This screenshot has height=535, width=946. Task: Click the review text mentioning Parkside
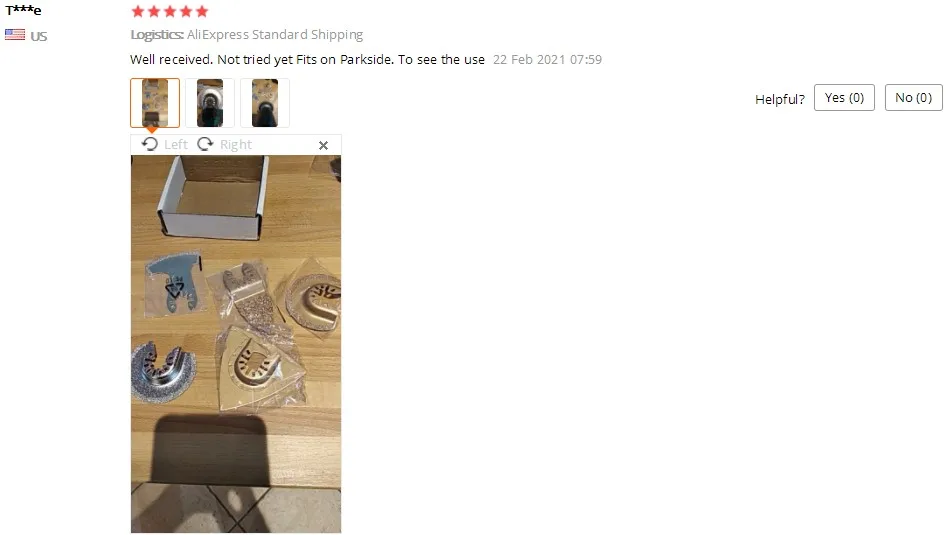click(x=307, y=60)
